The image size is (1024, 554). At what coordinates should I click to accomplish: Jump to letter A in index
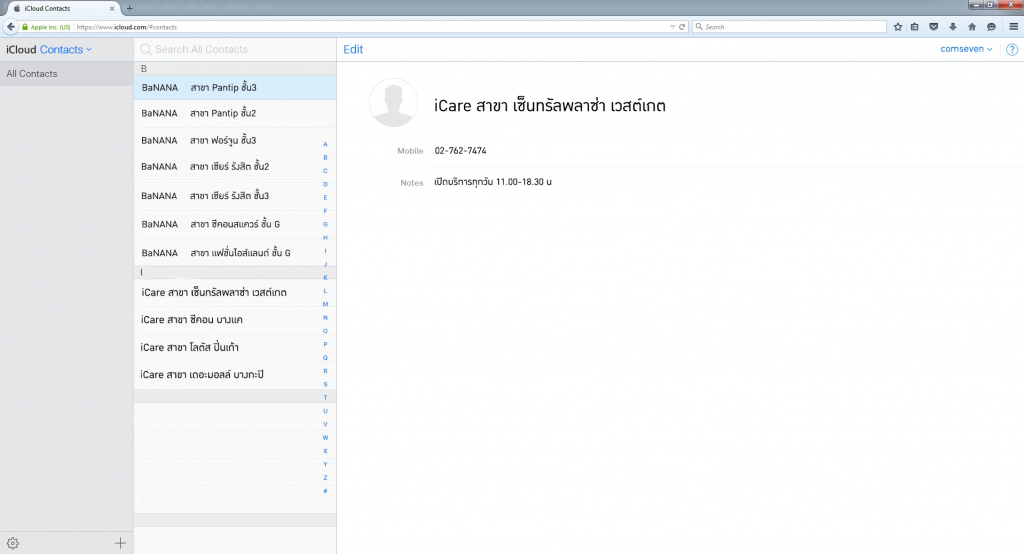(325, 144)
